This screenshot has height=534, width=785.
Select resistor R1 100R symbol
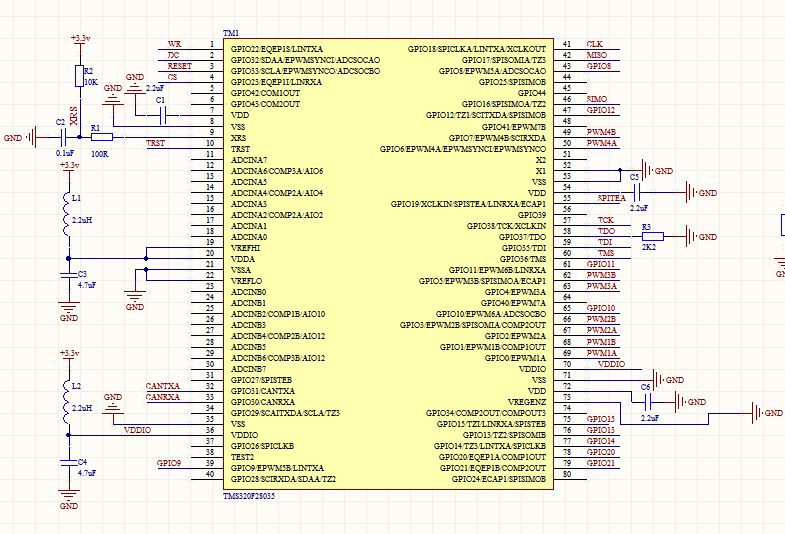tap(102, 137)
